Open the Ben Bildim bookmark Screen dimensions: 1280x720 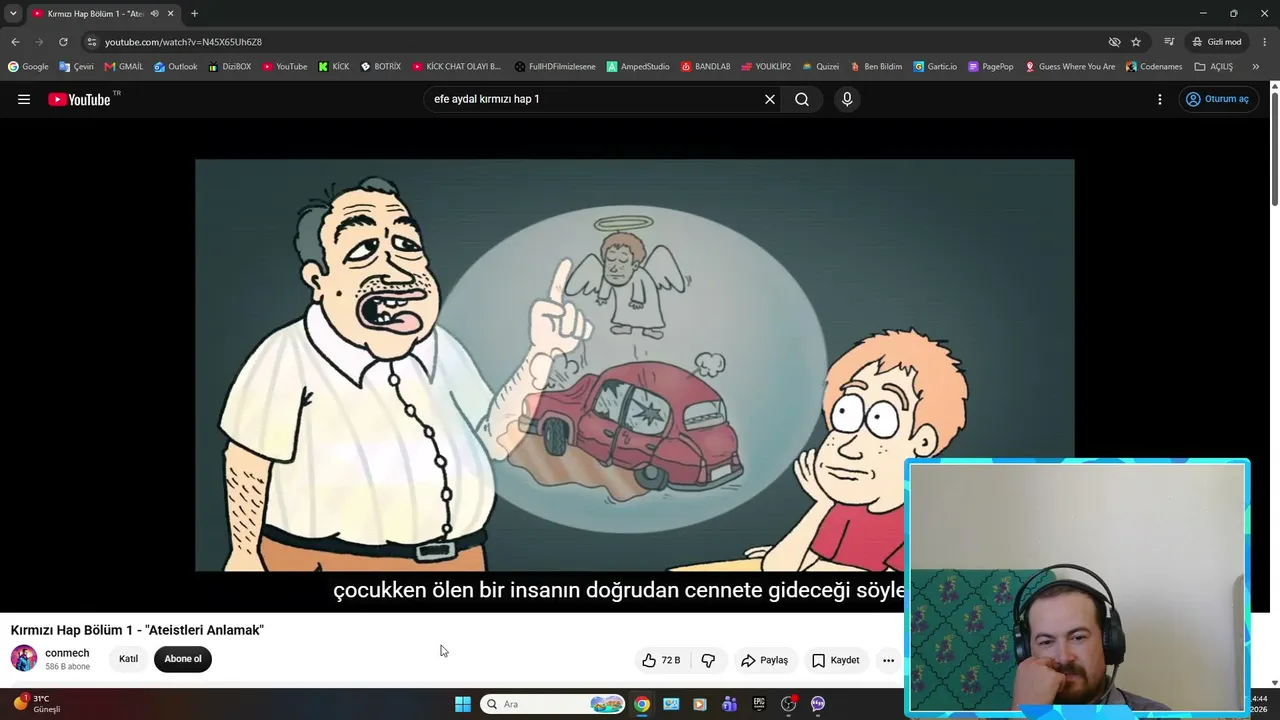point(876,67)
